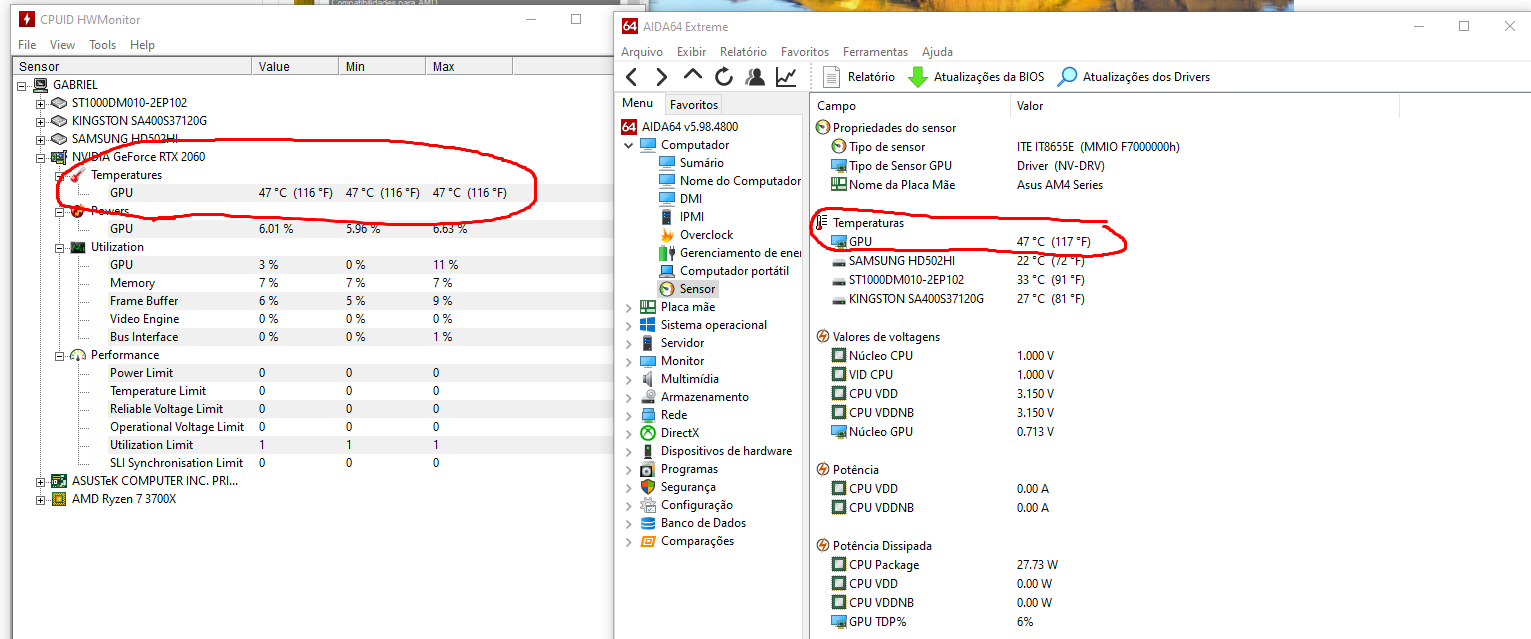Expand ST1000DM010-2EP102 in HWMonitor

click(40, 103)
